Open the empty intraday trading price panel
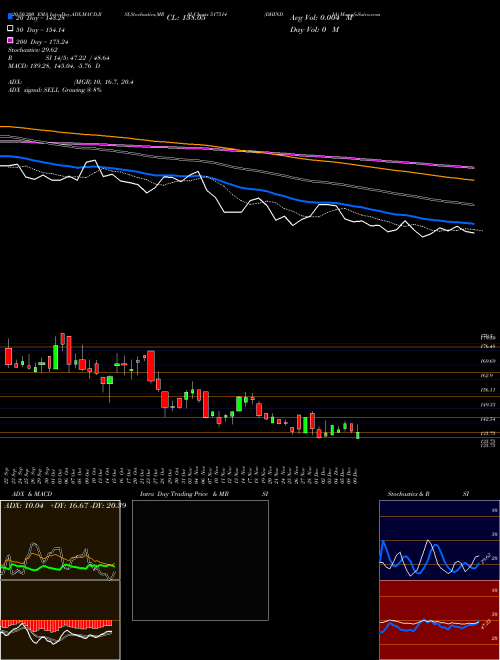The image size is (500, 660). click(200, 560)
